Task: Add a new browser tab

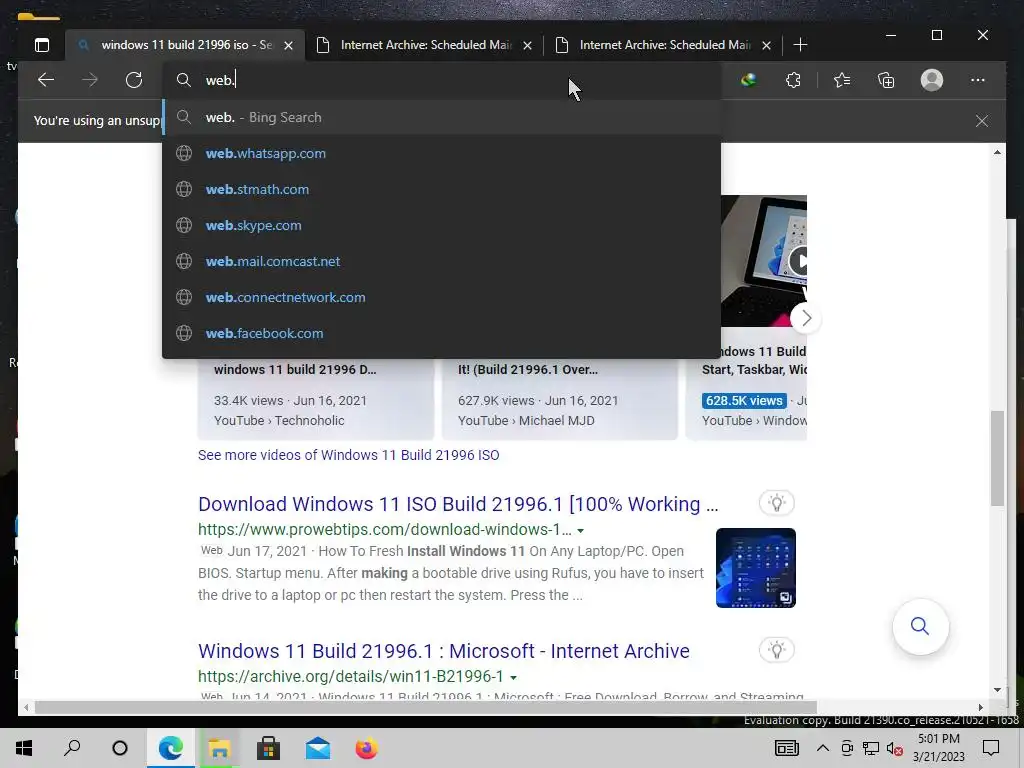Action: tap(800, 44)
